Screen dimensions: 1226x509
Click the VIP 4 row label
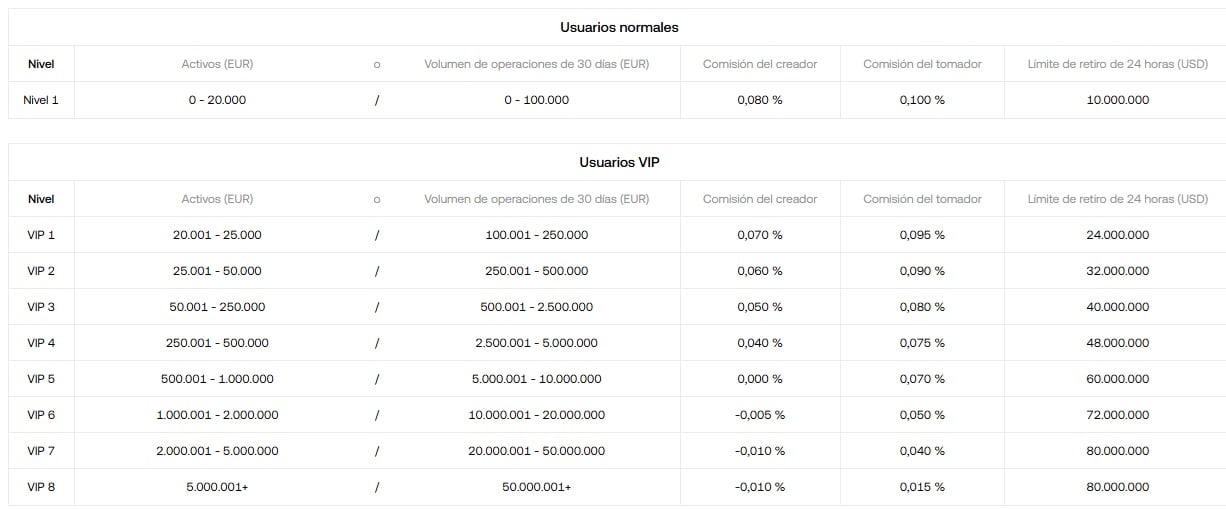(x=41, y=343)
